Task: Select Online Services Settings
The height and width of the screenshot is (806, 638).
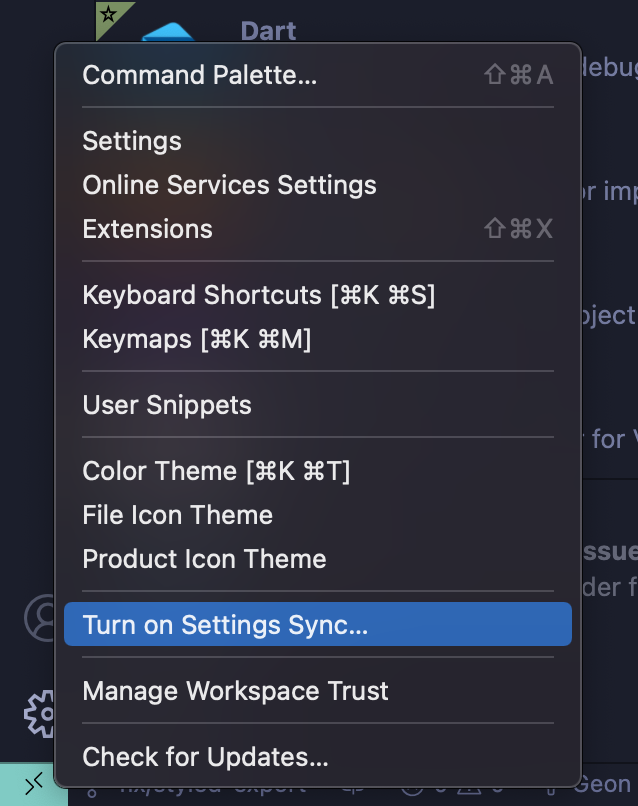Action: pyautogui.click(x=318, y=185)
